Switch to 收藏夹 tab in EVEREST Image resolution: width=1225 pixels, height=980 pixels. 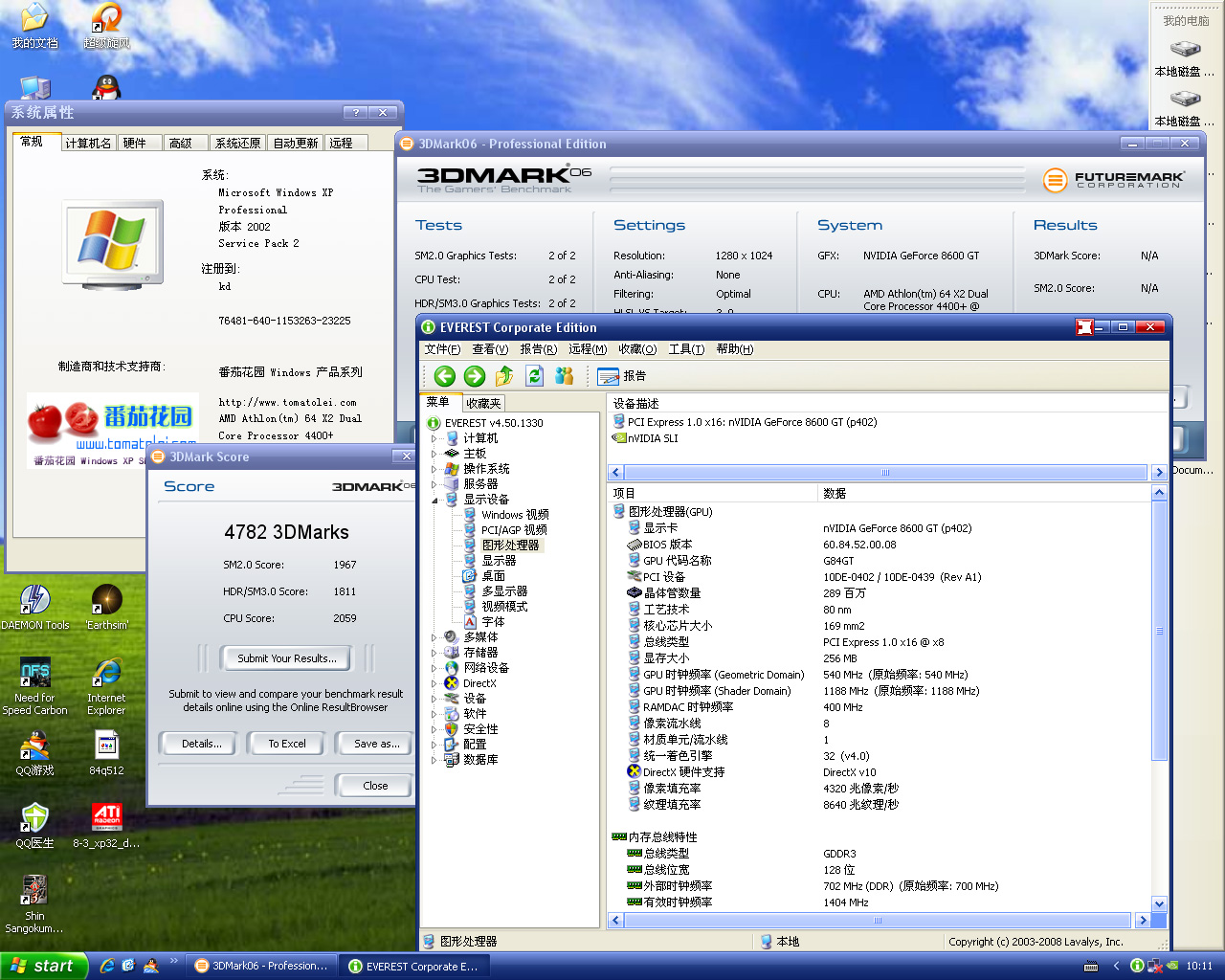click(483, 403)
